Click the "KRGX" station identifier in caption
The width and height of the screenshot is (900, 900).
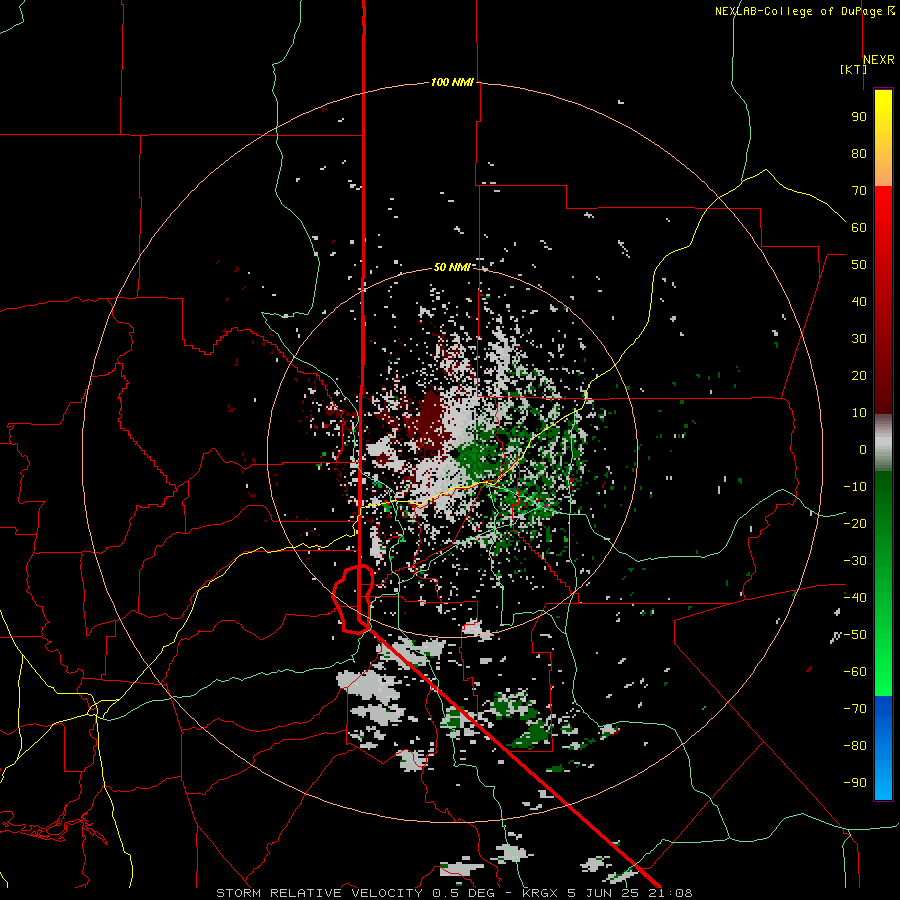coord(541,893)
